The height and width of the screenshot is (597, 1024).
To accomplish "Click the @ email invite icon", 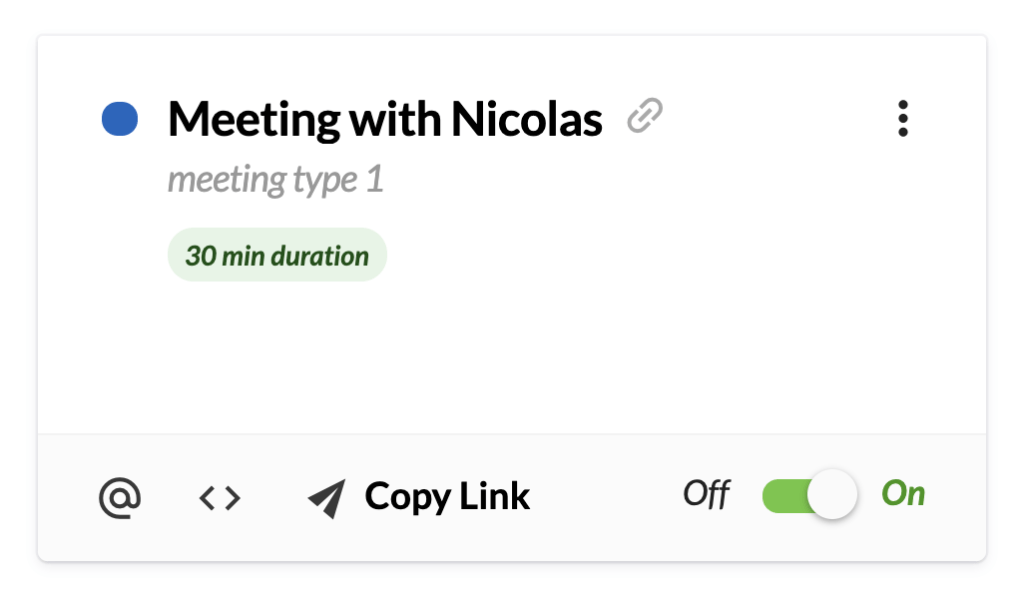I will pos(120,498).
